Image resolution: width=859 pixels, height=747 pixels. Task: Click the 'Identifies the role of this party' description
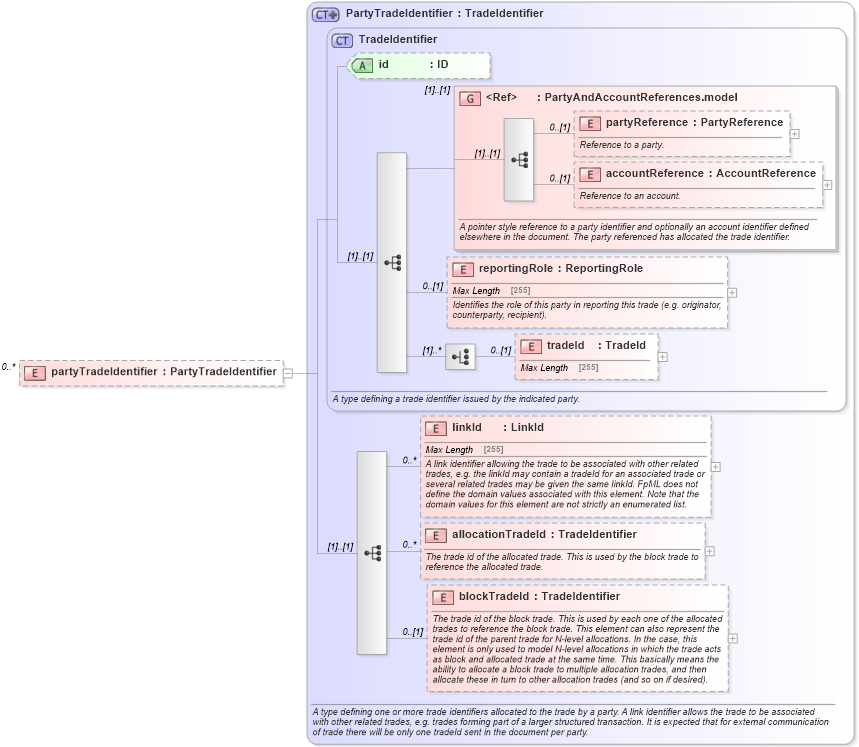(x=587, y=310)
